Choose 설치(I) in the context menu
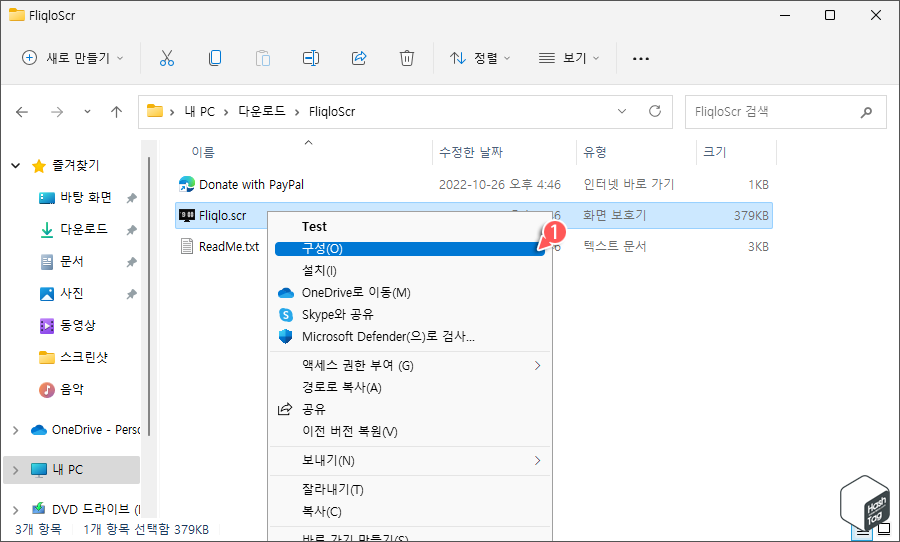Viewport: 900px width, 542px height. pyautogui.click(x=410, y=270)
